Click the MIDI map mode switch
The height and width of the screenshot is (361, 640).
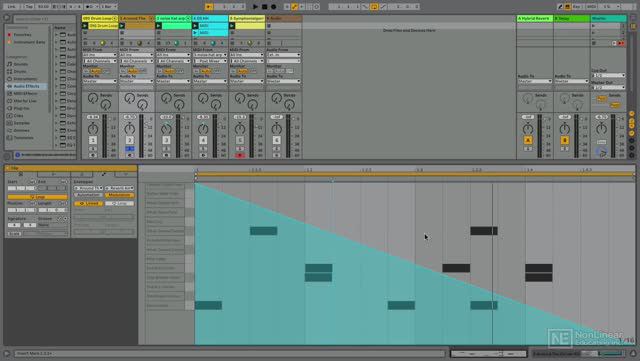591,7
